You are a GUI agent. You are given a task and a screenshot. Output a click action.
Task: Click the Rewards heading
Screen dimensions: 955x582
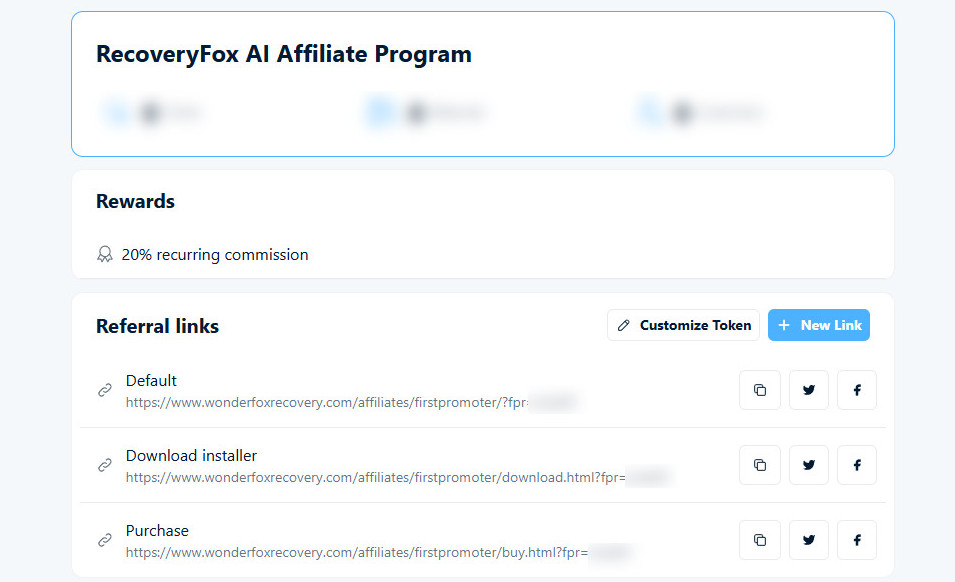(x=135, y=202)
